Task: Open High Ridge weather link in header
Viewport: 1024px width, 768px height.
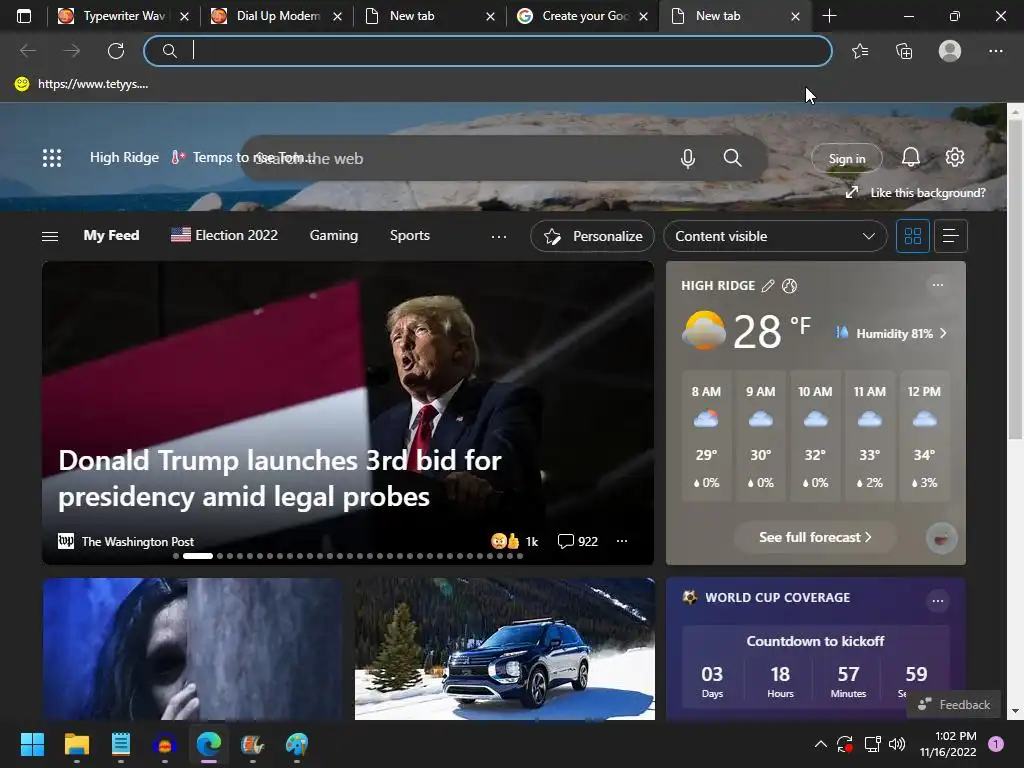Action: (x=124, y=157)
